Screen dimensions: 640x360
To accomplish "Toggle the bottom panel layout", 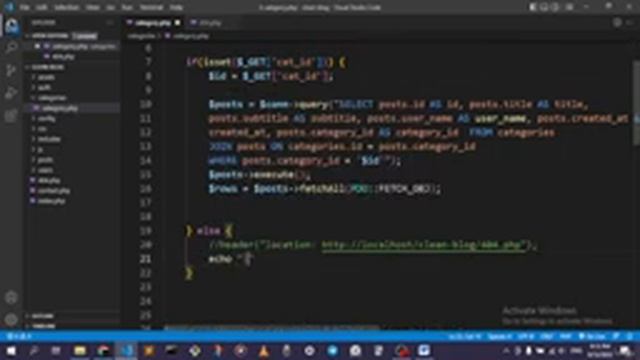I will click(544, 7).
